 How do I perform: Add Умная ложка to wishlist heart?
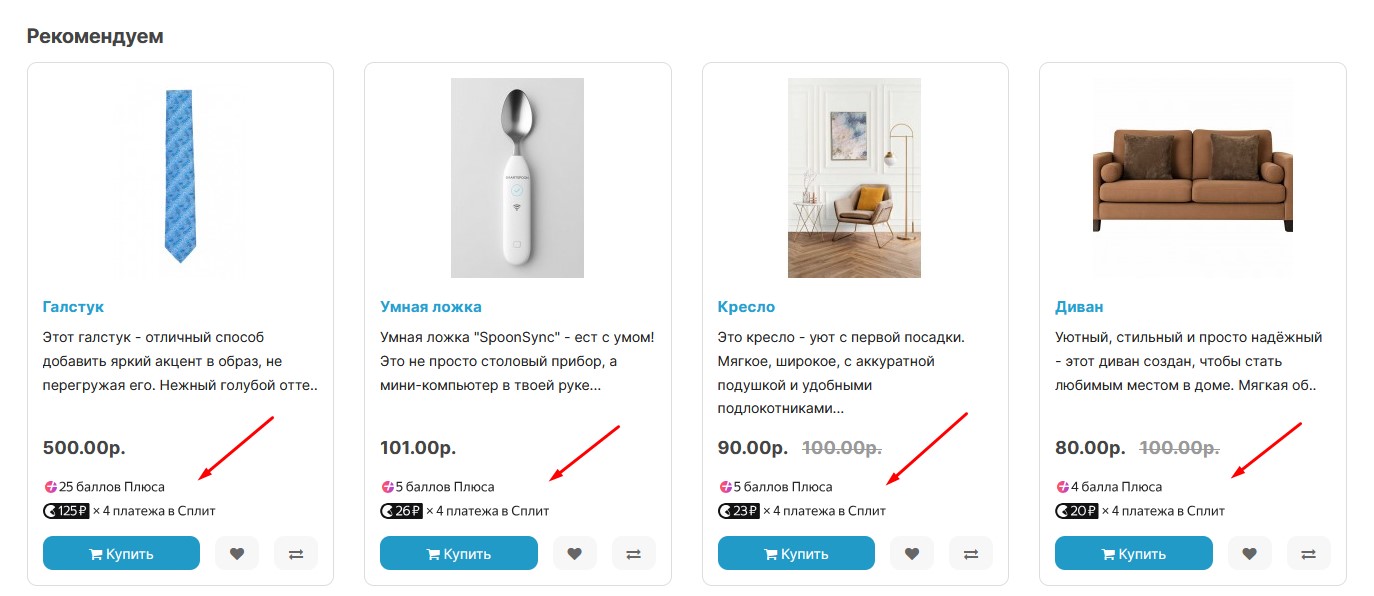[x=574, y=553]
